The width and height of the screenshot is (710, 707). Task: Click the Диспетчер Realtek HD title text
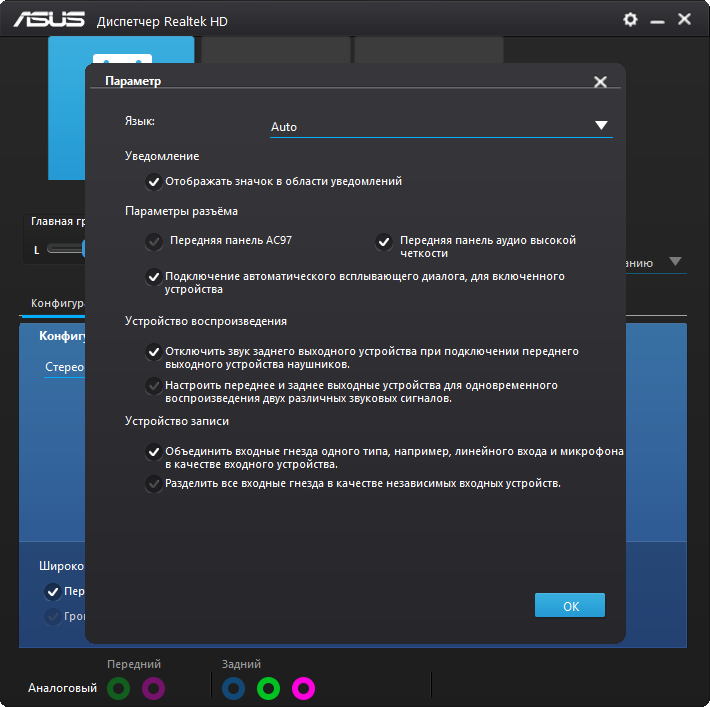point(162,21)
